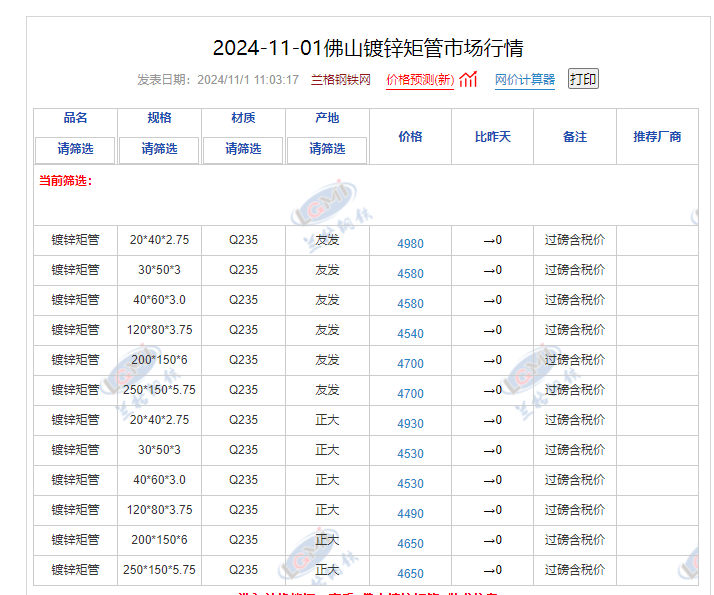Click the 备注 column header
The height and width of the screenshot is (595, 714).
pos(575,137)
